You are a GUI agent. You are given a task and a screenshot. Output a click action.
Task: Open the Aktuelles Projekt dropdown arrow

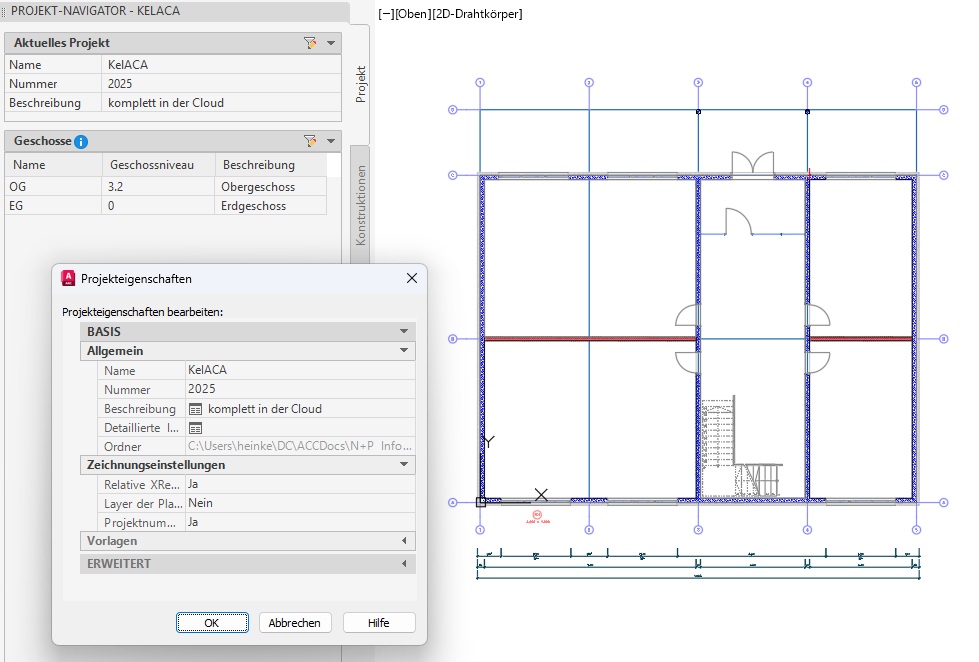331,43
